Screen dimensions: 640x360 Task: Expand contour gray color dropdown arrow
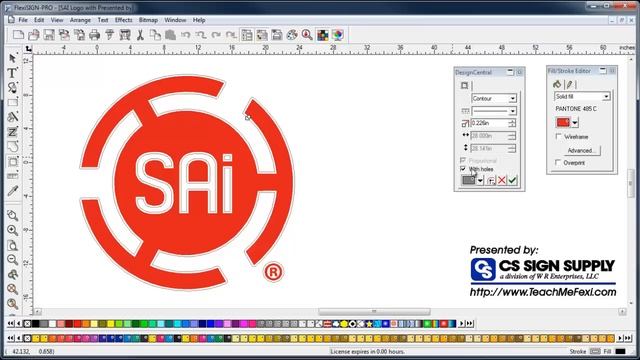[480, 180]
